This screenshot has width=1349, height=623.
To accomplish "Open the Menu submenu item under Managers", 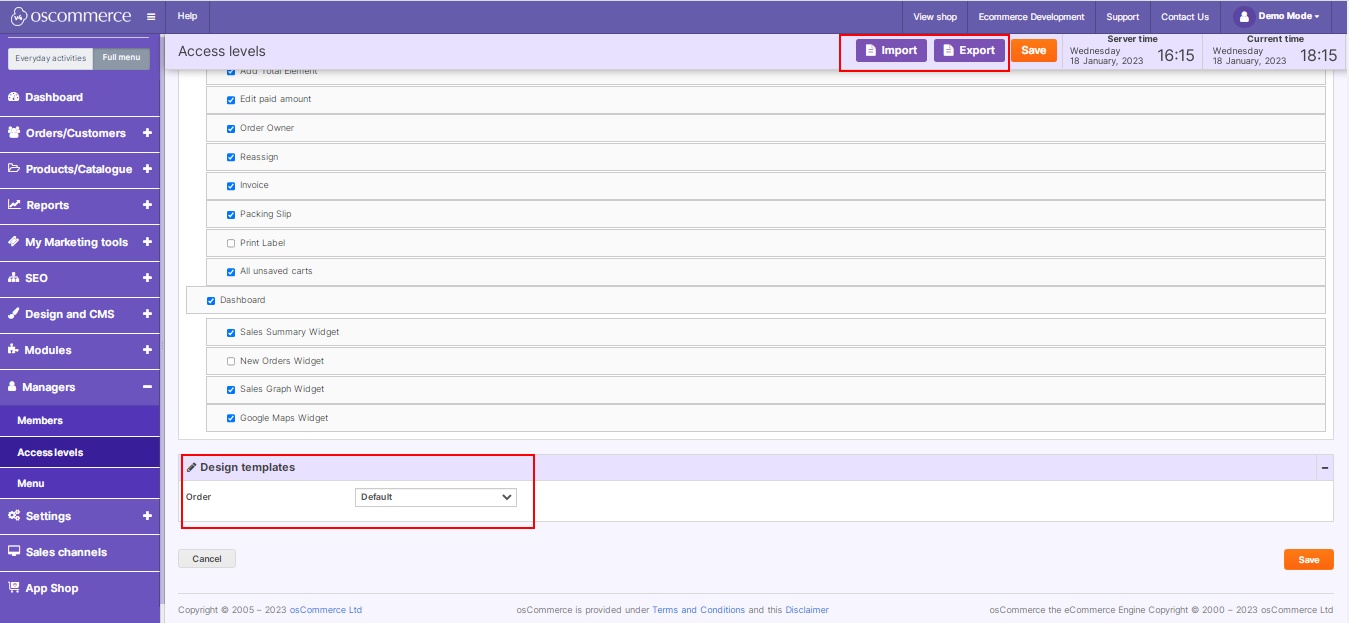I will pyautogui.click(x=80, y=483).
